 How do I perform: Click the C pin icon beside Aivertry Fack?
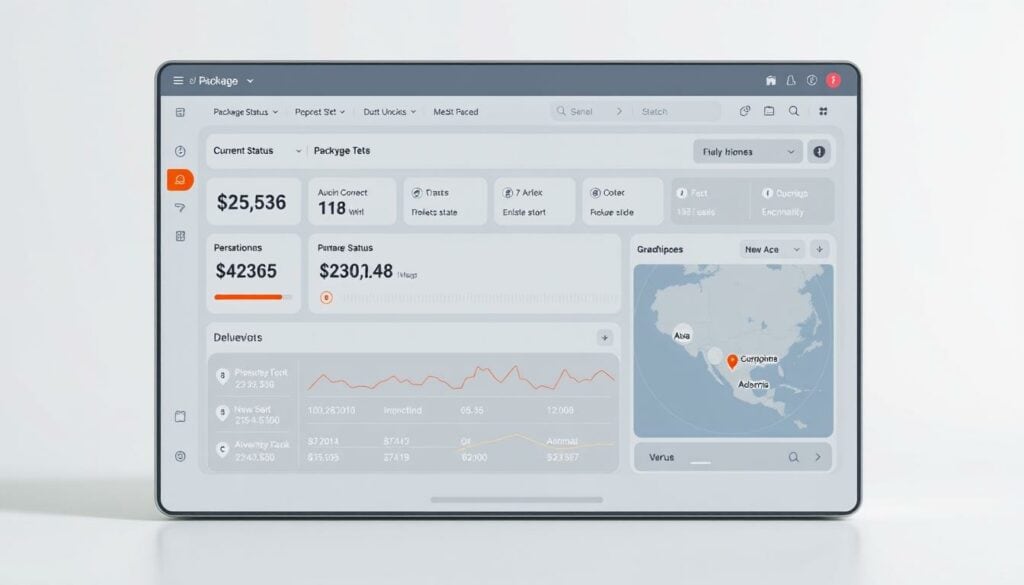pos(222,450)
